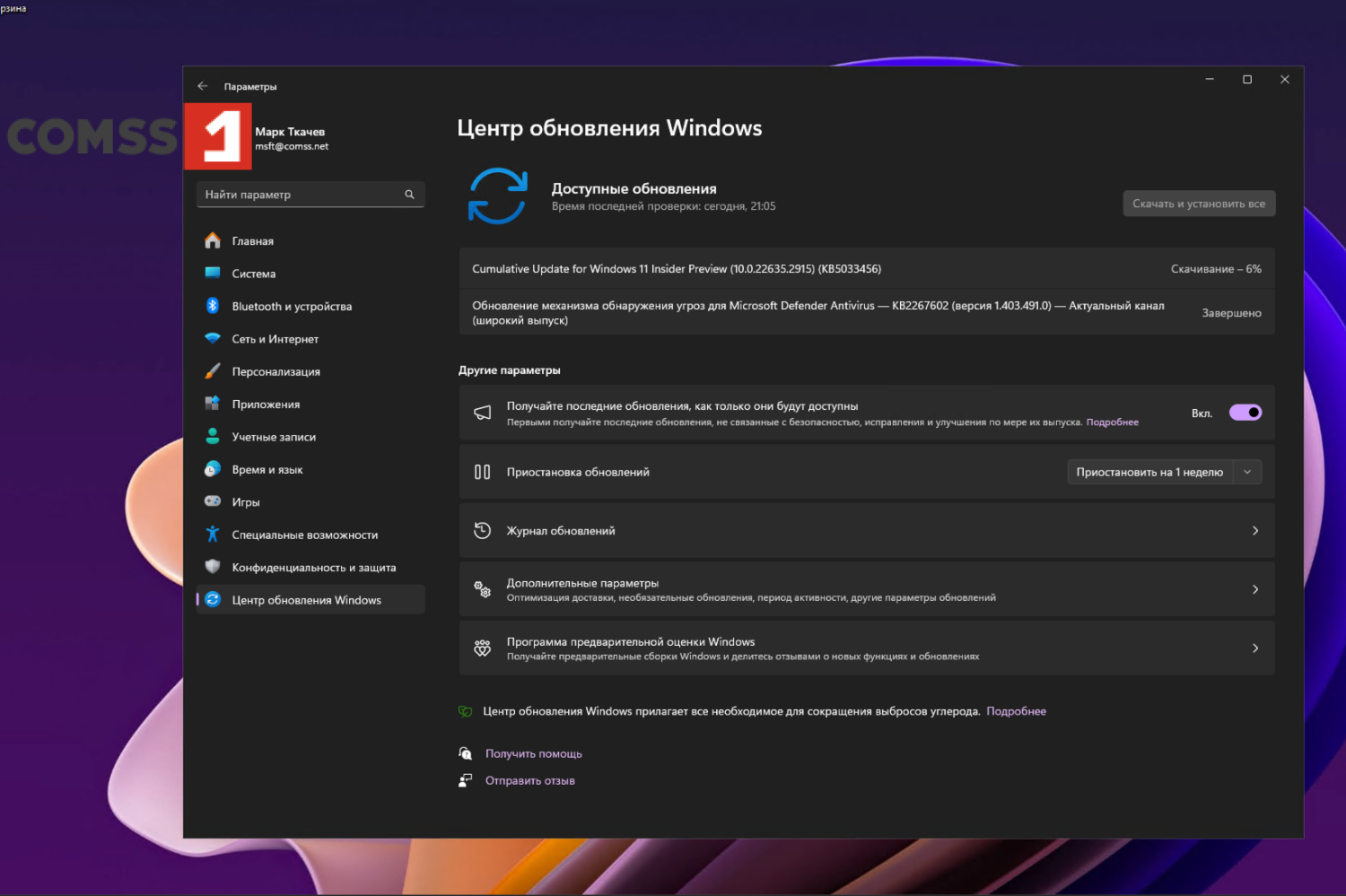Click the search magnifier icon
The width and height of the screenshot is (1346, 896).
tap(409, 195)
